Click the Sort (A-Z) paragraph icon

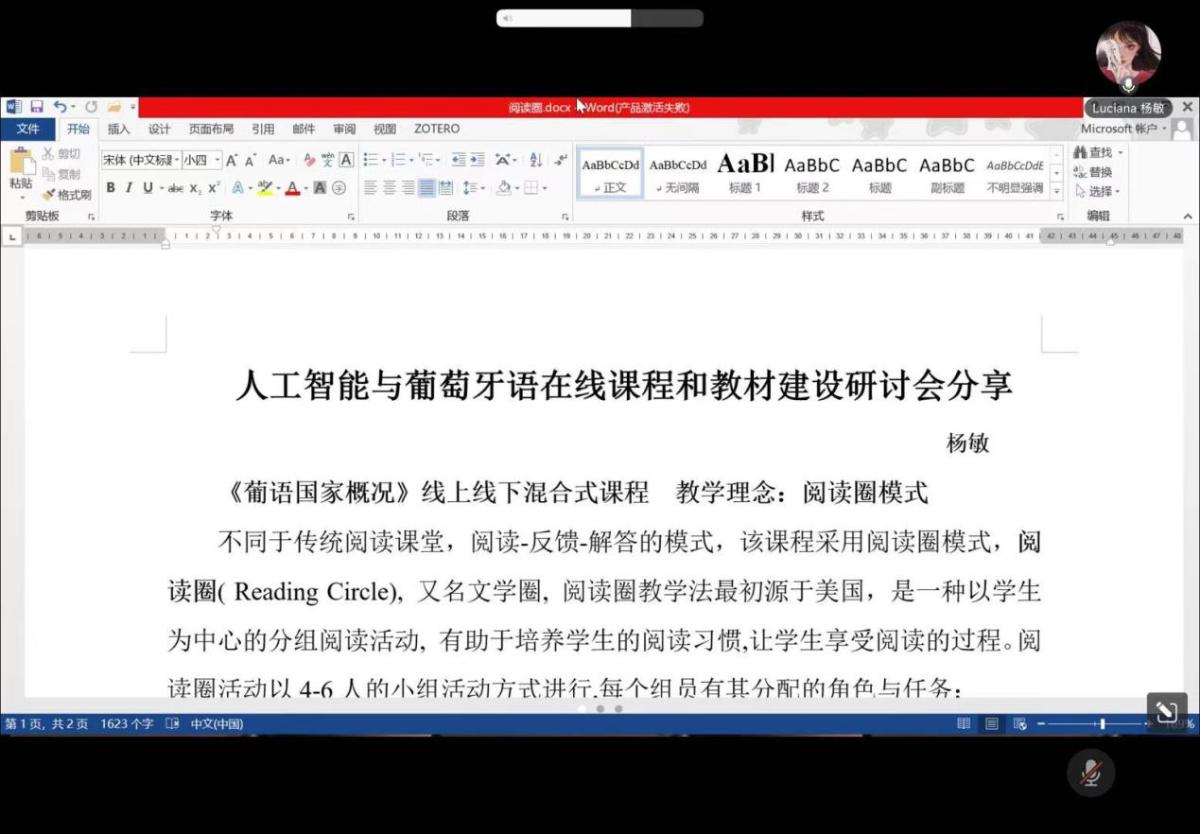535,160
